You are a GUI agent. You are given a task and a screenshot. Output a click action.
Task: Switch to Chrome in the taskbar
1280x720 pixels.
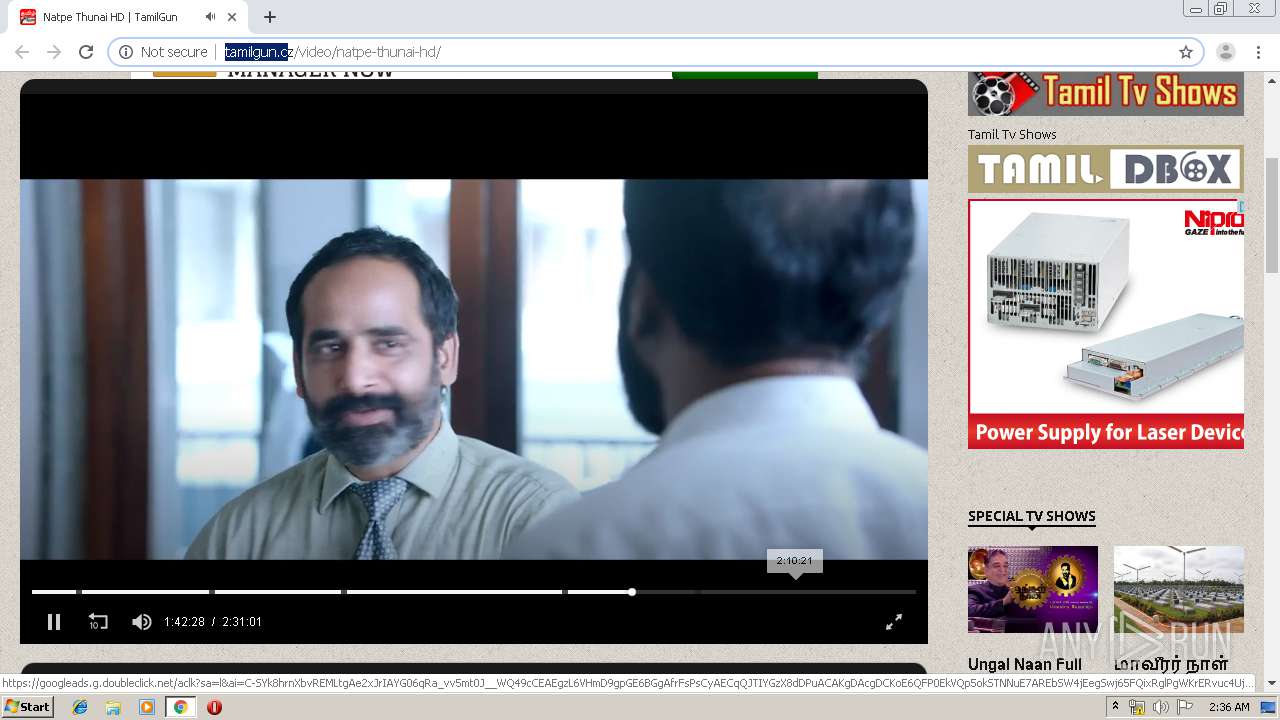(180, 707)
